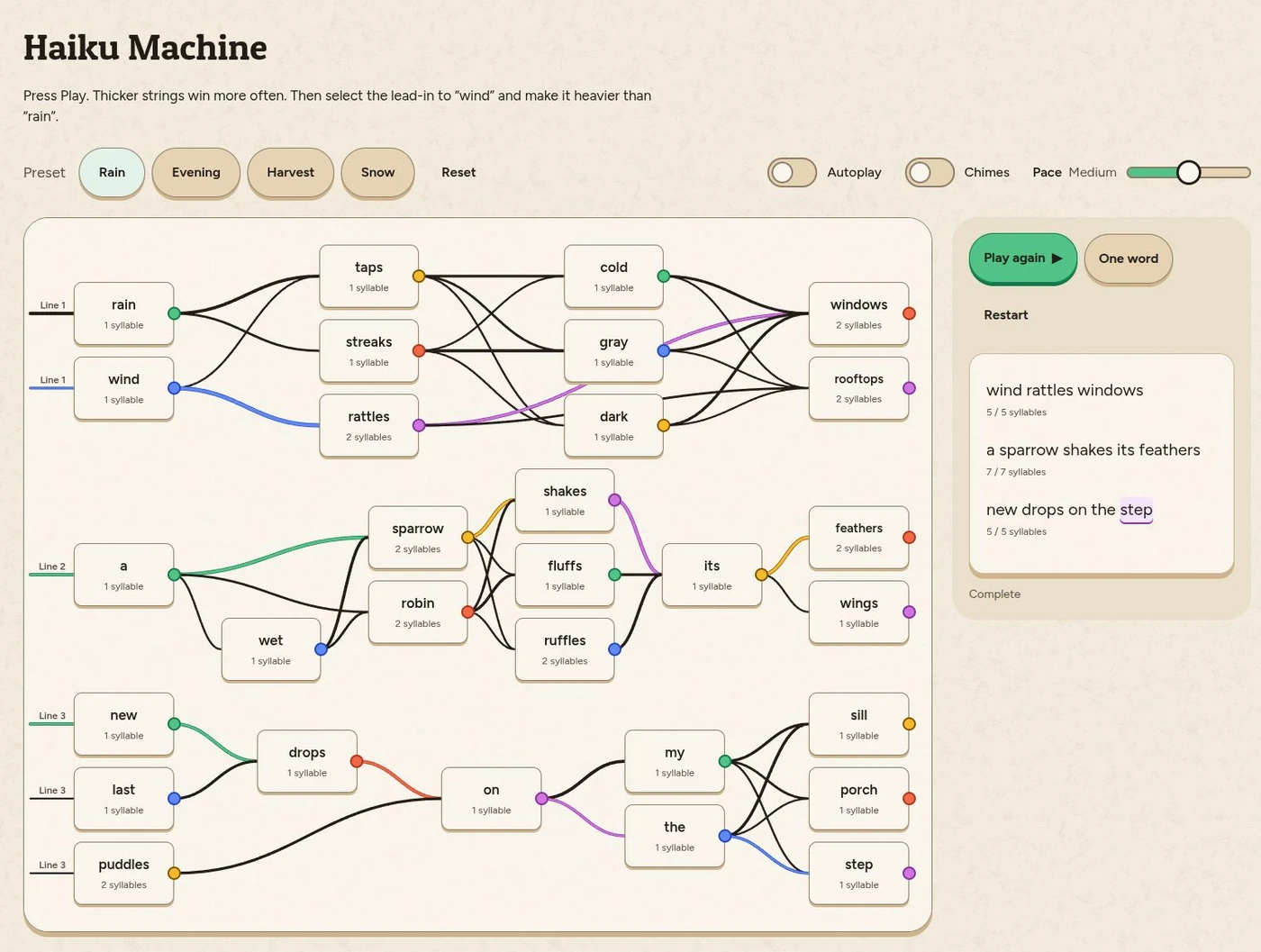Click Restart in the side panel
This screenshot has width=1261, height=952.
[x=1005, y=315]
